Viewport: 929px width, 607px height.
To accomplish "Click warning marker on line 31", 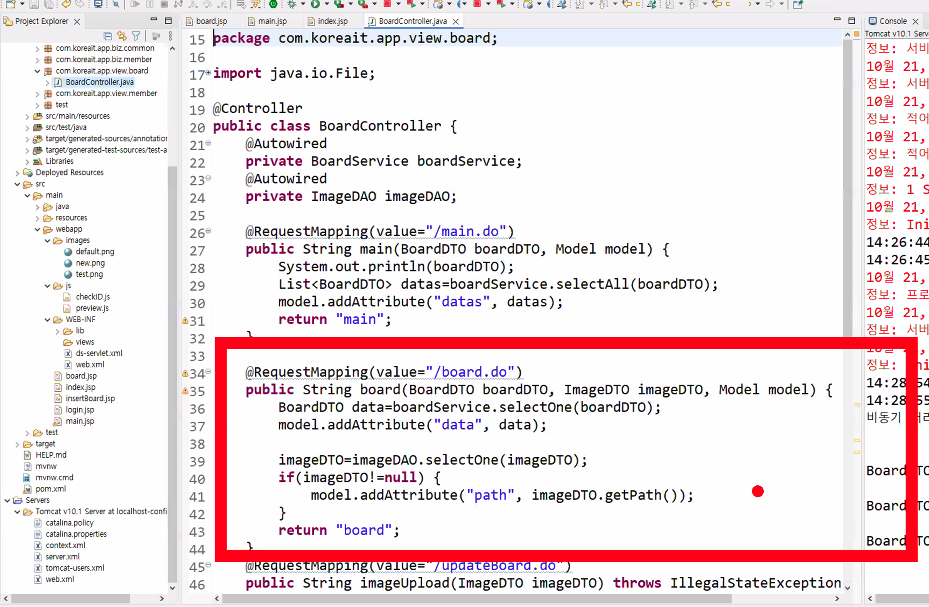I will pyautogui.click(x=185, y=321).
